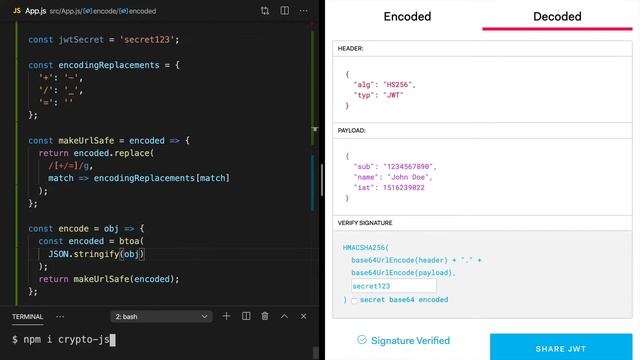Click the const encode = obj line
Screen dimensions: 640x360
[86, 229]
